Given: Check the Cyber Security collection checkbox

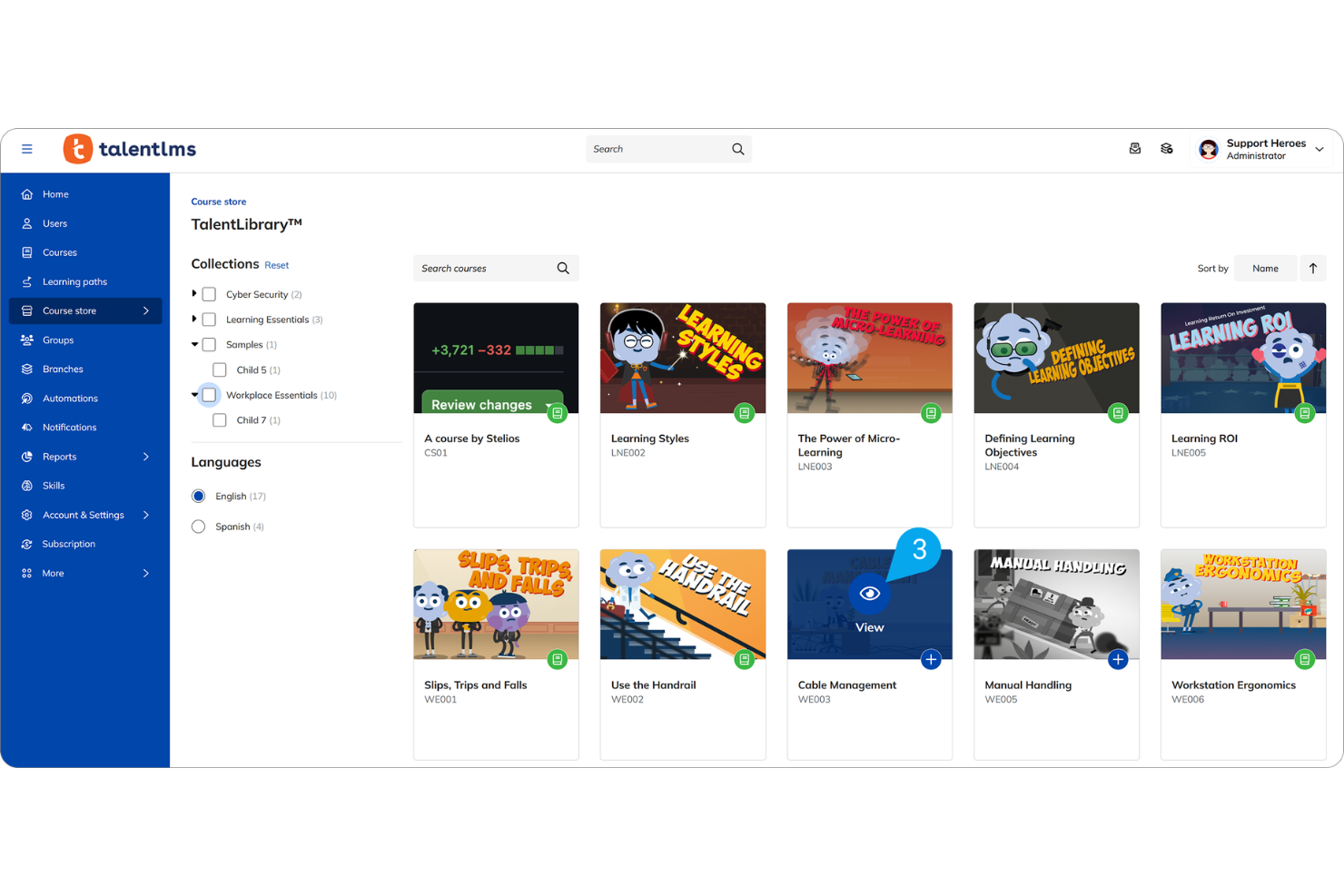Looking at the screenshot, I should pyautogui.click(x=209, y=294).
